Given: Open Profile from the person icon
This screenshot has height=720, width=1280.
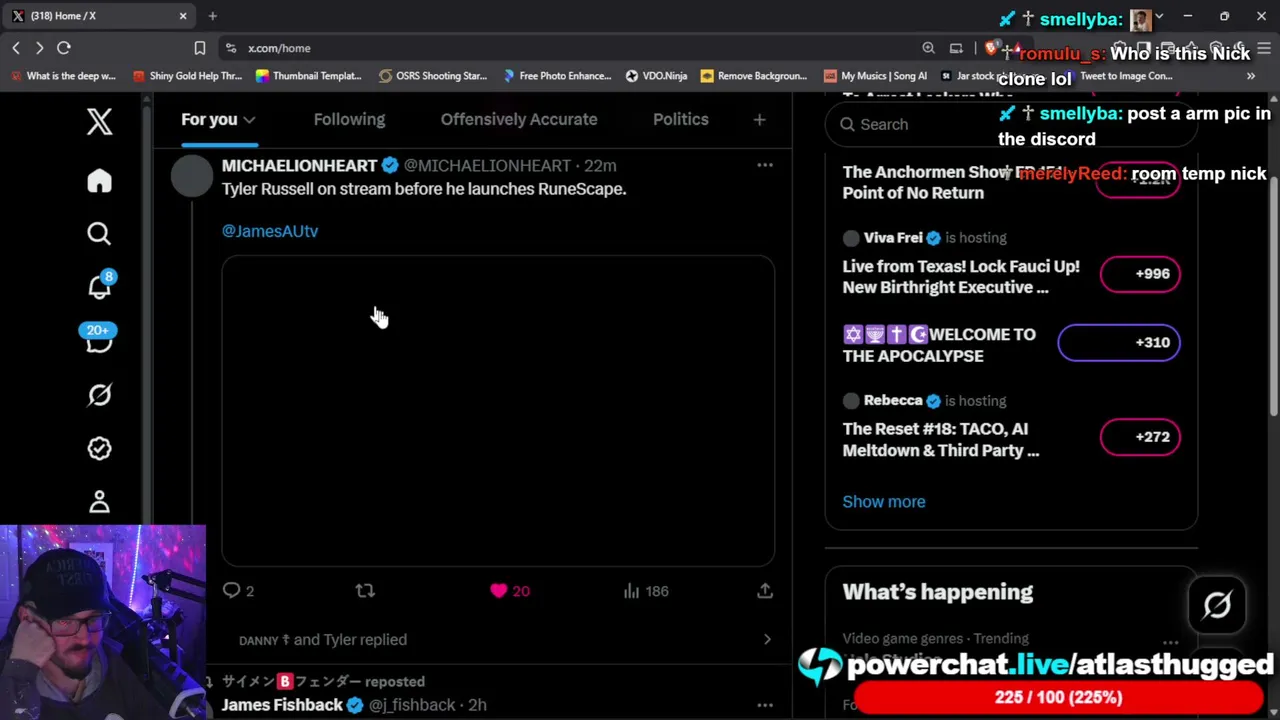Looking at the screenshot, I should [x=99, y=501].
